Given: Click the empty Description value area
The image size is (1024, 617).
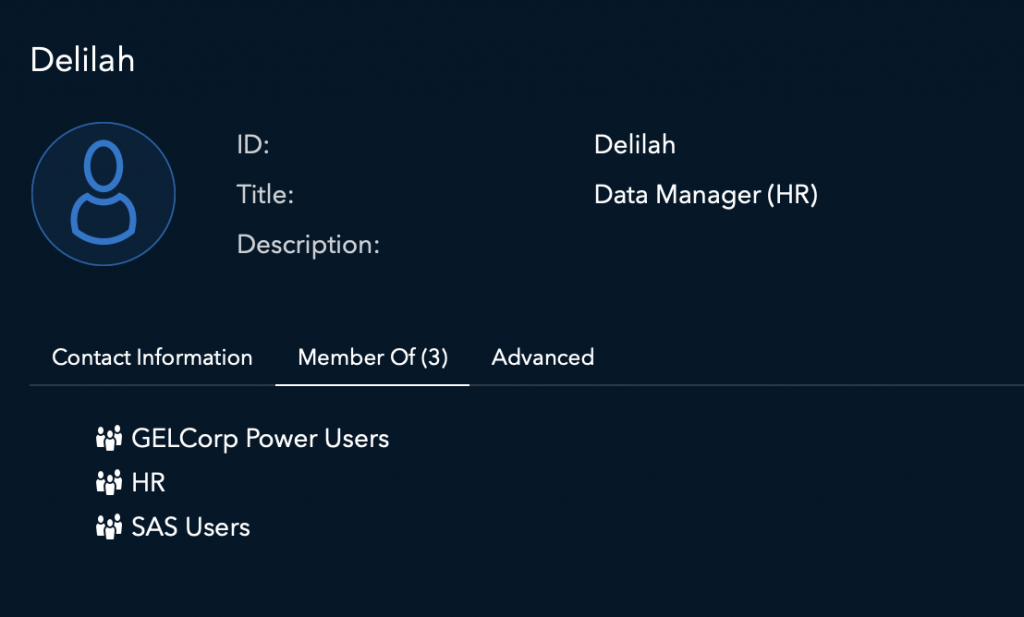Looking at the screenshot, I should click(x=700, y=245).
